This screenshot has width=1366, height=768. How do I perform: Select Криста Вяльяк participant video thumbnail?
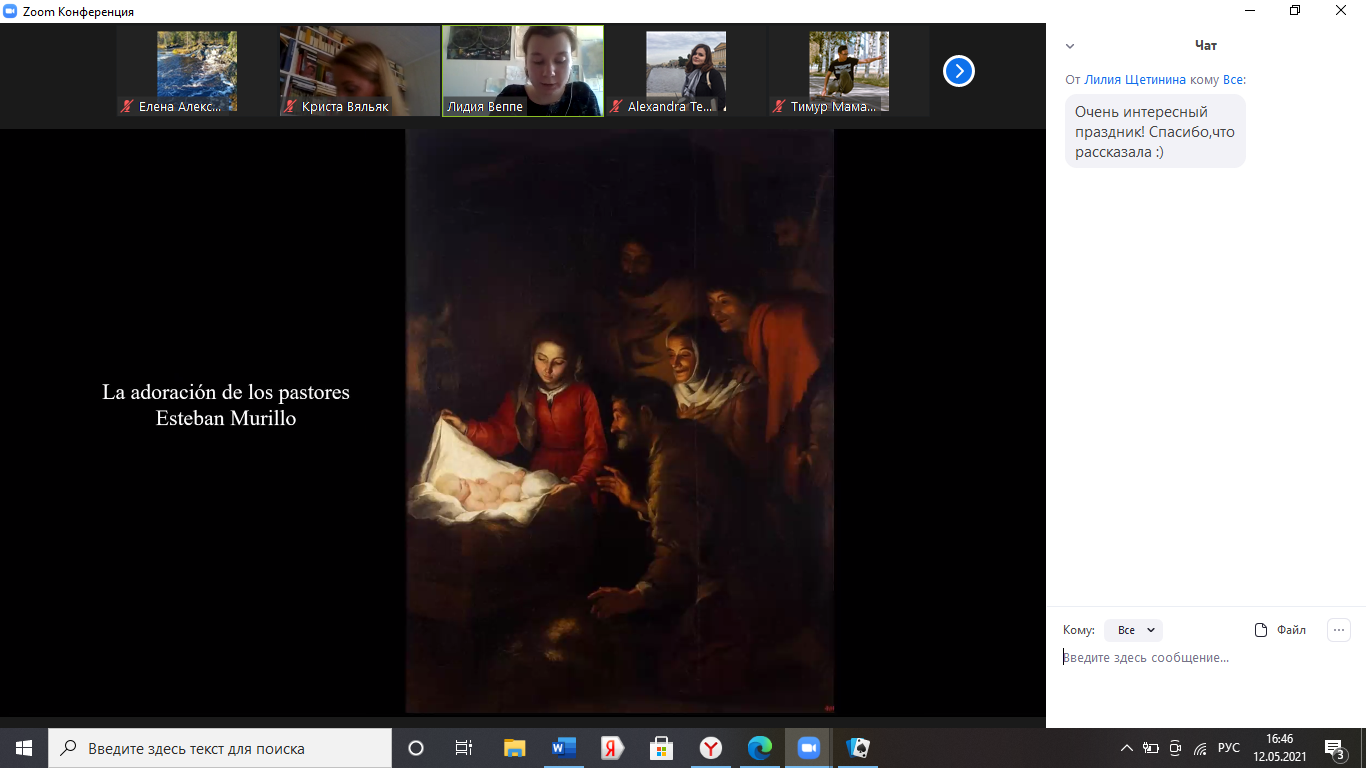(359, 71)
